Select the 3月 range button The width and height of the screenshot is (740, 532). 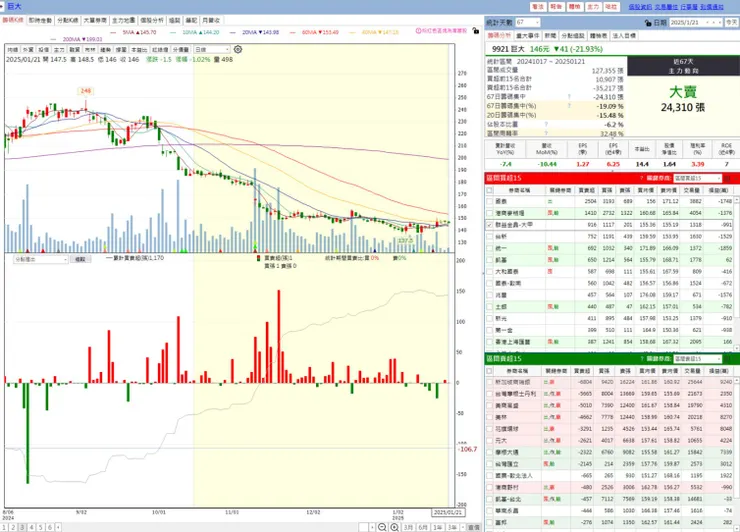tap(408, 527)
